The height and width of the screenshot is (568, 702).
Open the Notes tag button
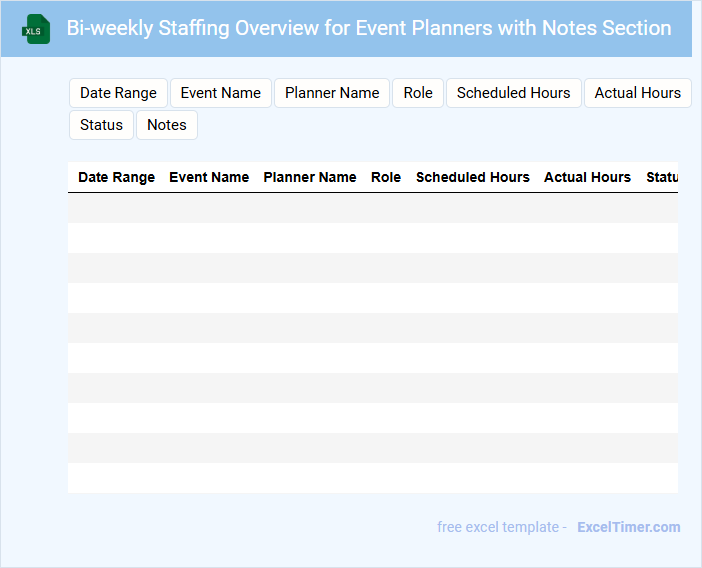click(167, 125)
